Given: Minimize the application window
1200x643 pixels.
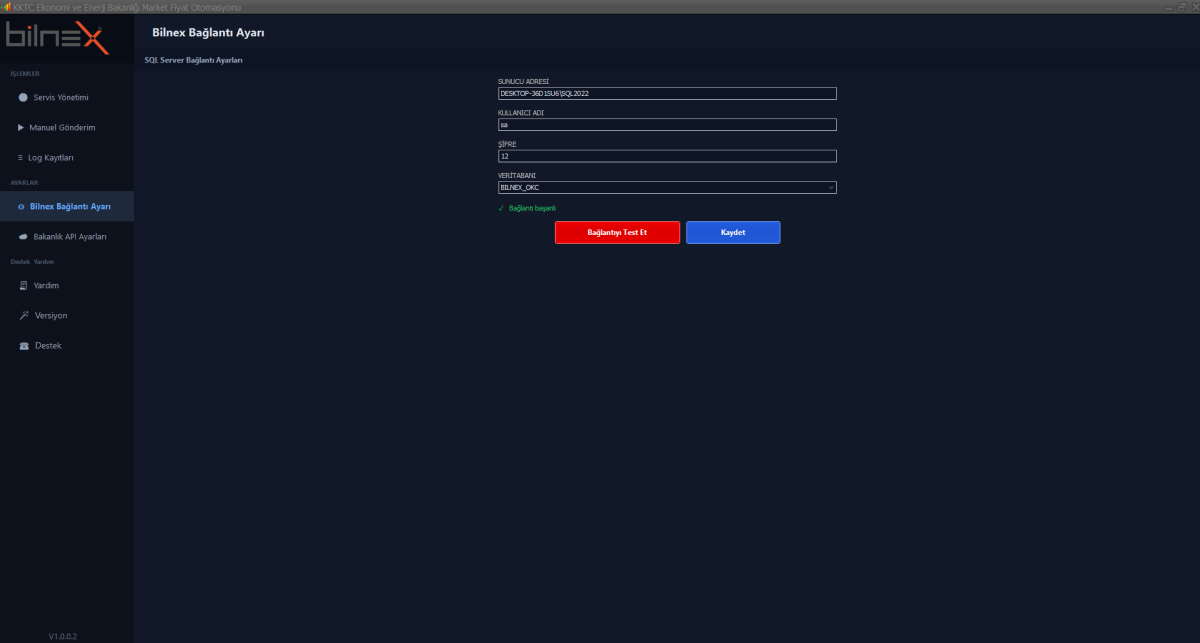Looking at the screenshot, I should tap(1167, 7).
